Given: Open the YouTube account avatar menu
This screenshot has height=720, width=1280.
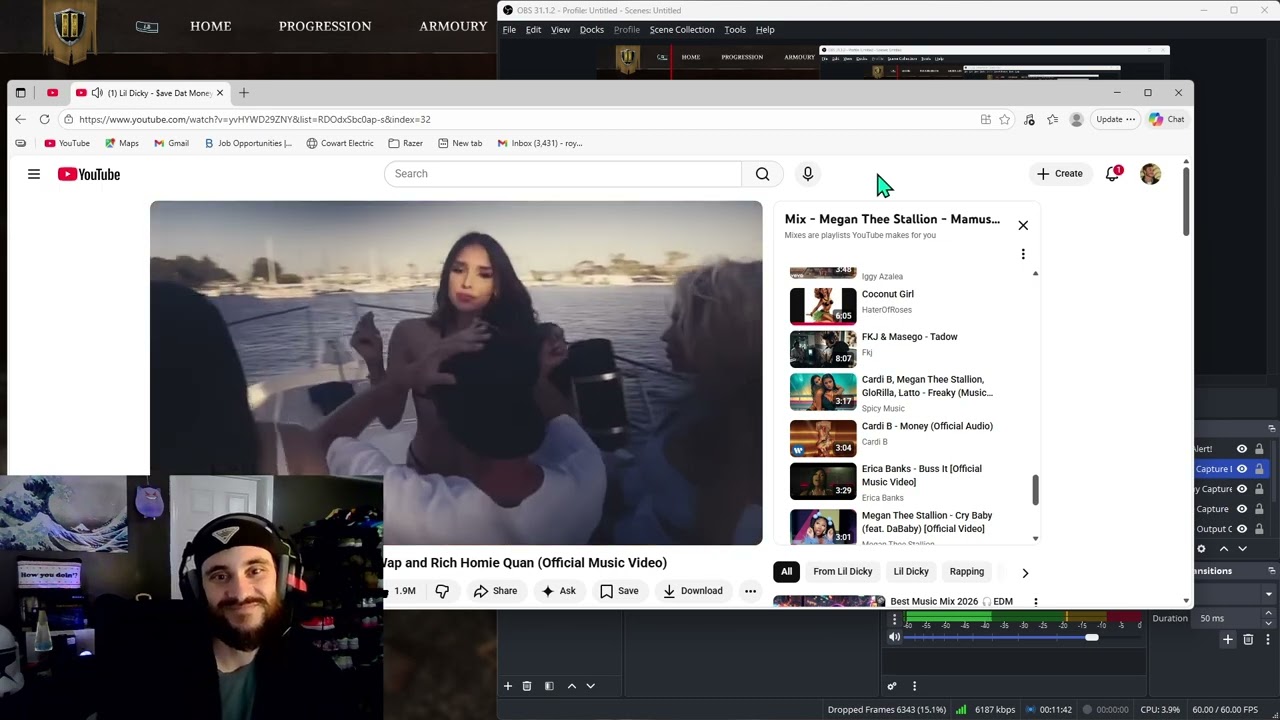Looking at the screenshot, I should click(x=1151, y=174).
